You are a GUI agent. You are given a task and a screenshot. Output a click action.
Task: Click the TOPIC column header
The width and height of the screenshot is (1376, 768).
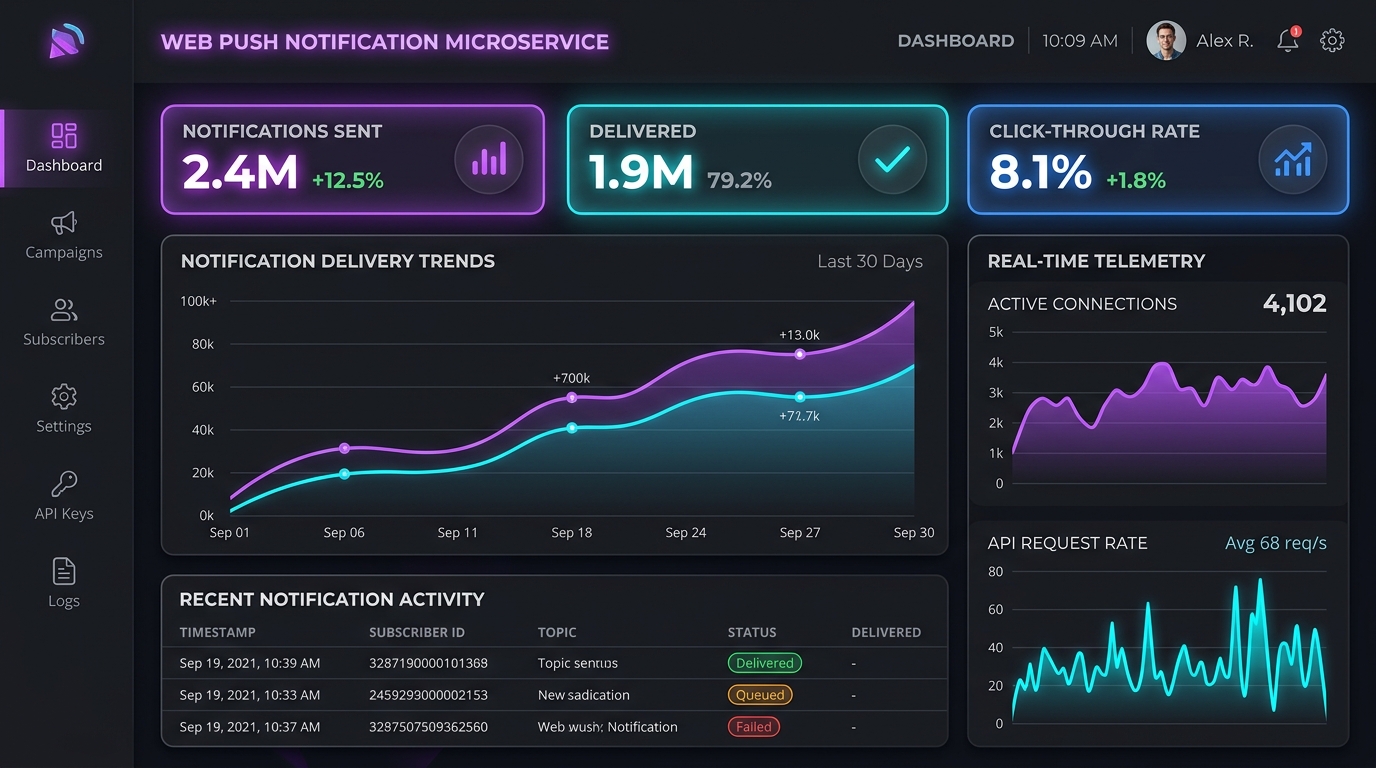pos(557,633)
